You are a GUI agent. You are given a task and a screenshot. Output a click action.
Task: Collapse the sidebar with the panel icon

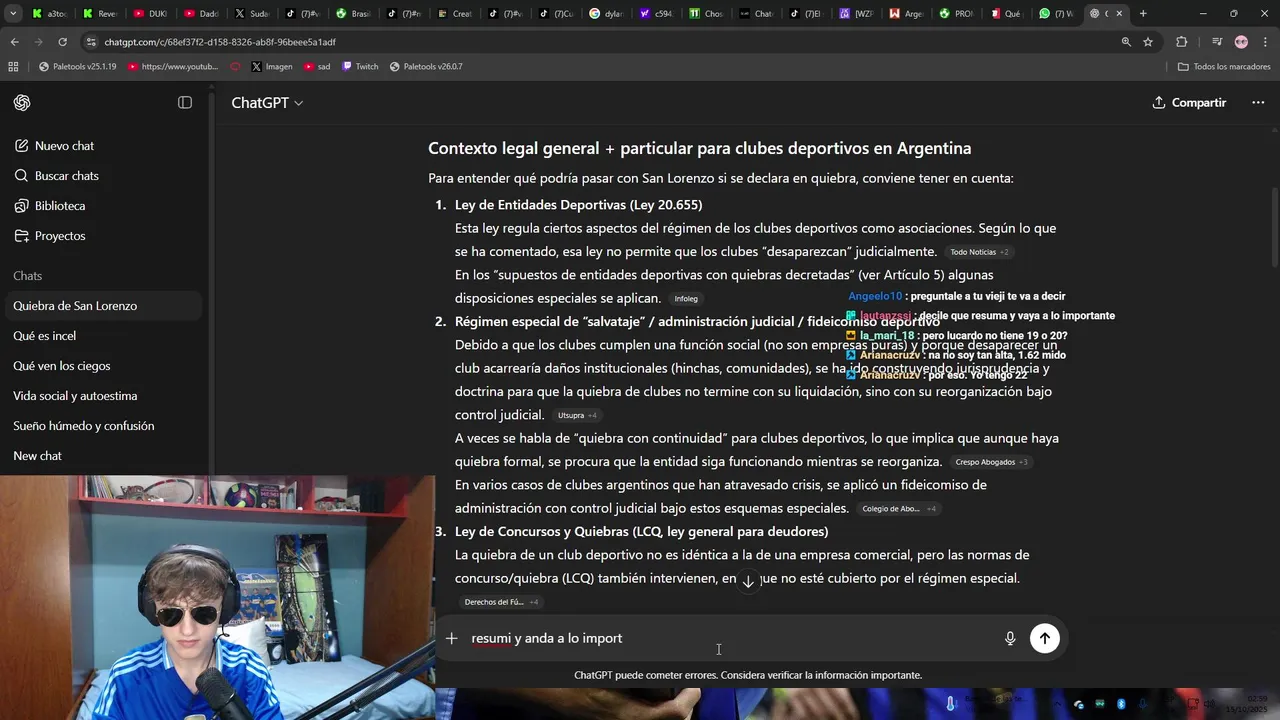coord(185,103)
